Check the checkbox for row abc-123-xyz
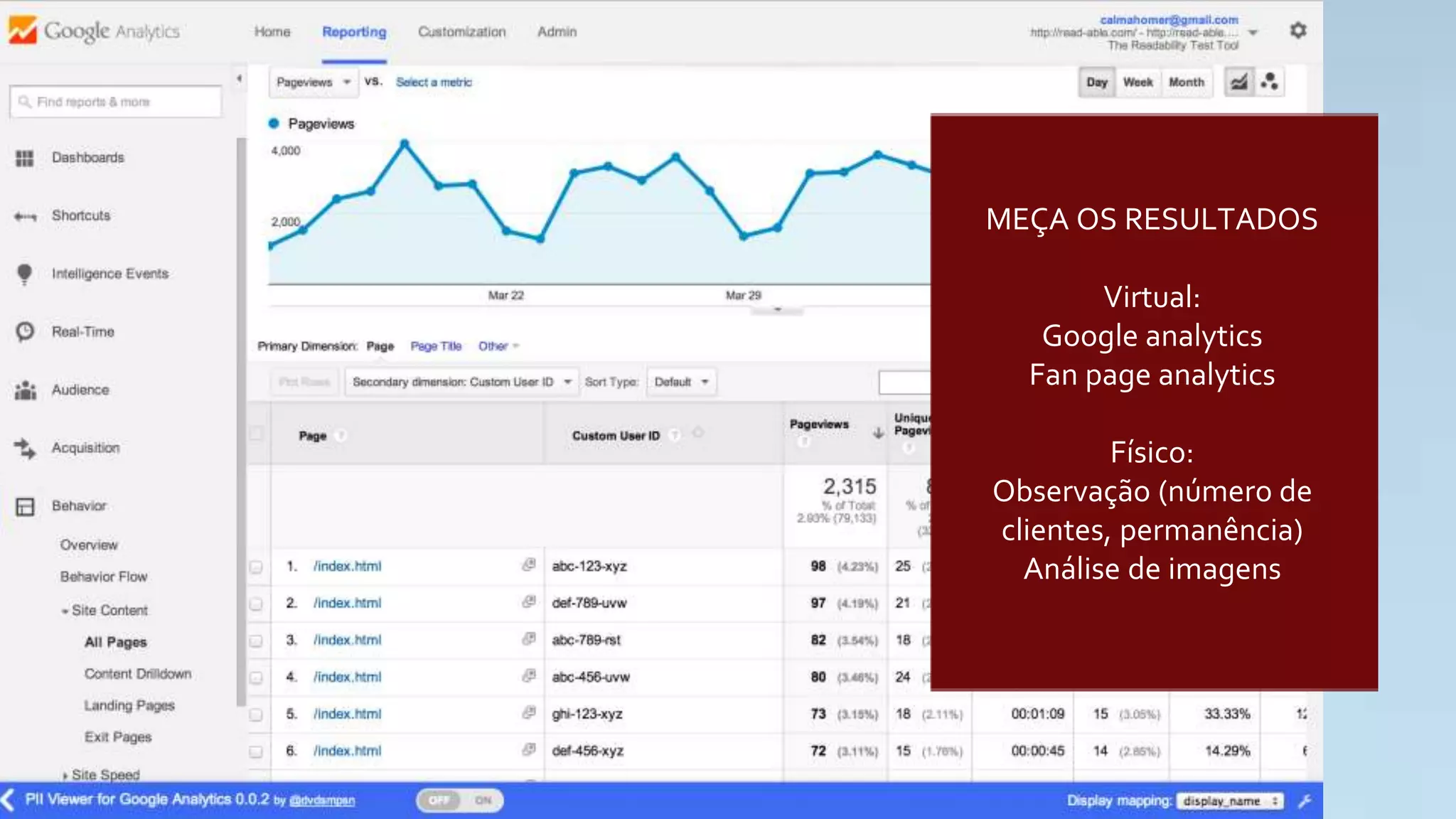Screen dimensions: 1456x819 point(256,567)
